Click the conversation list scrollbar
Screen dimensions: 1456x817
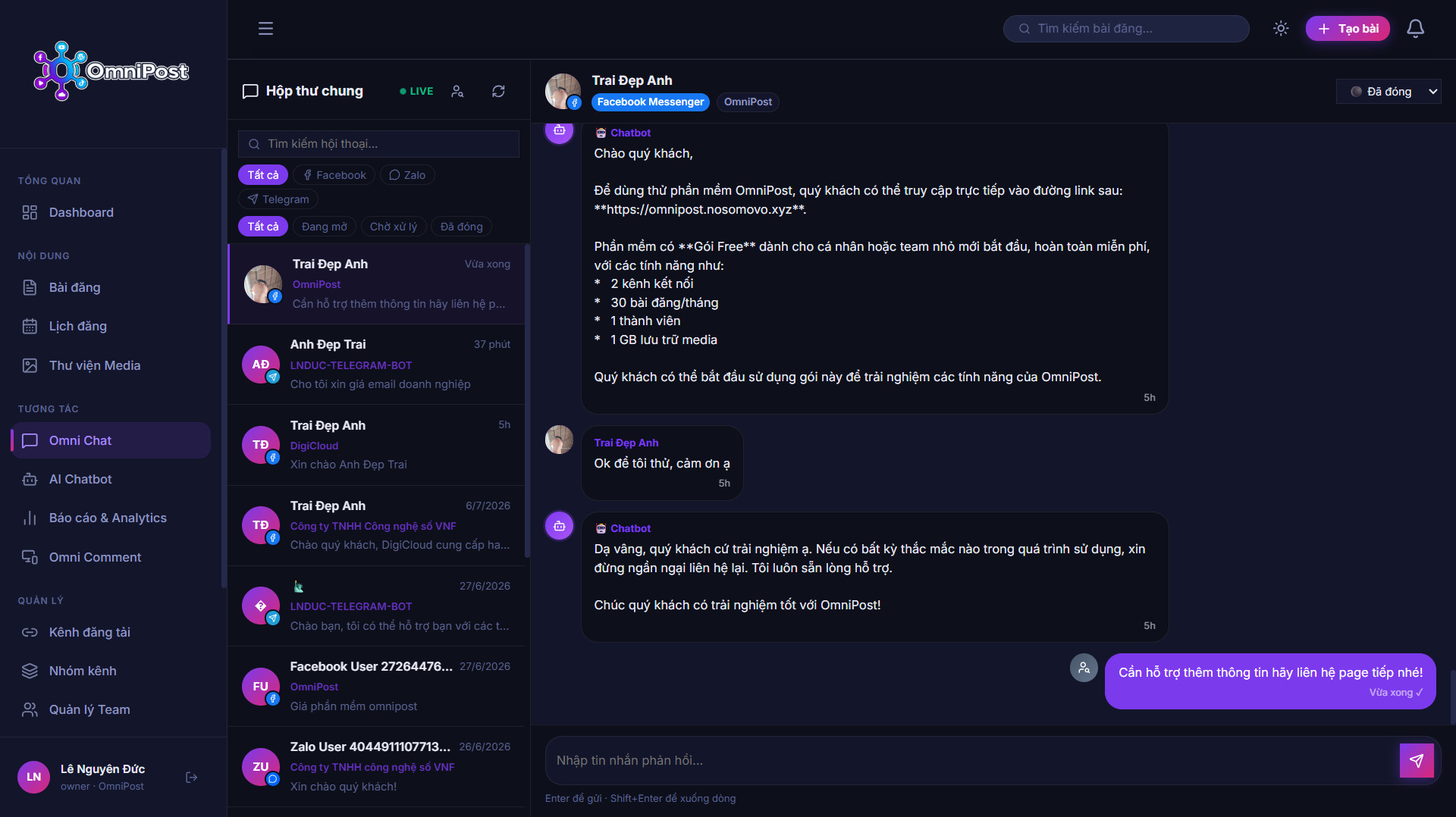[x=527, y=402]
